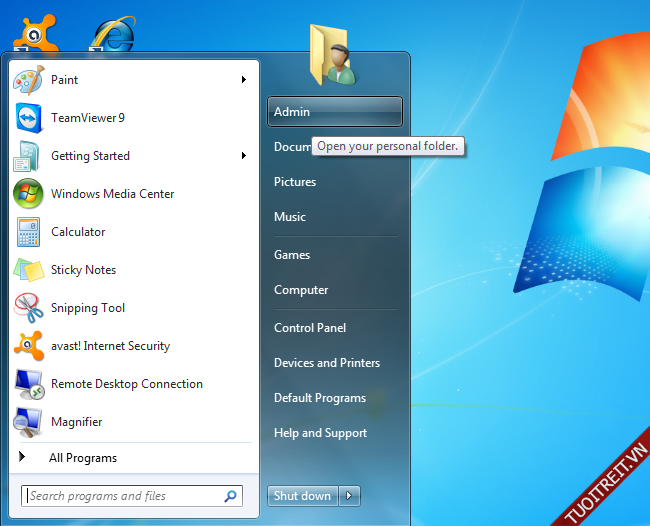Viewport: 650px width, 526px height.
Task: Open Calculator using its icon
Action: click(28, 232)
